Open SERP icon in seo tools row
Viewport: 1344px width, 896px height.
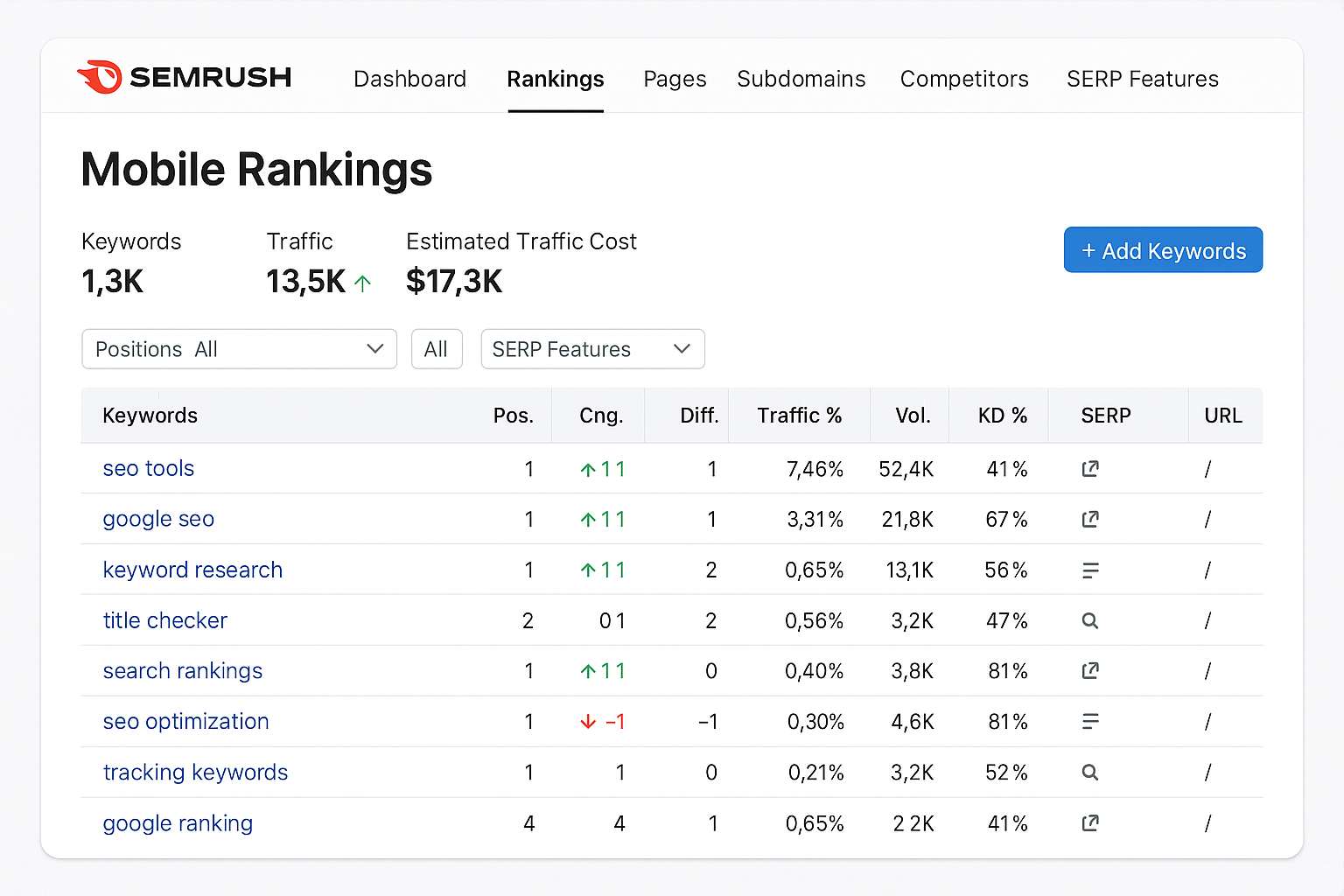tap(1090, 469)
